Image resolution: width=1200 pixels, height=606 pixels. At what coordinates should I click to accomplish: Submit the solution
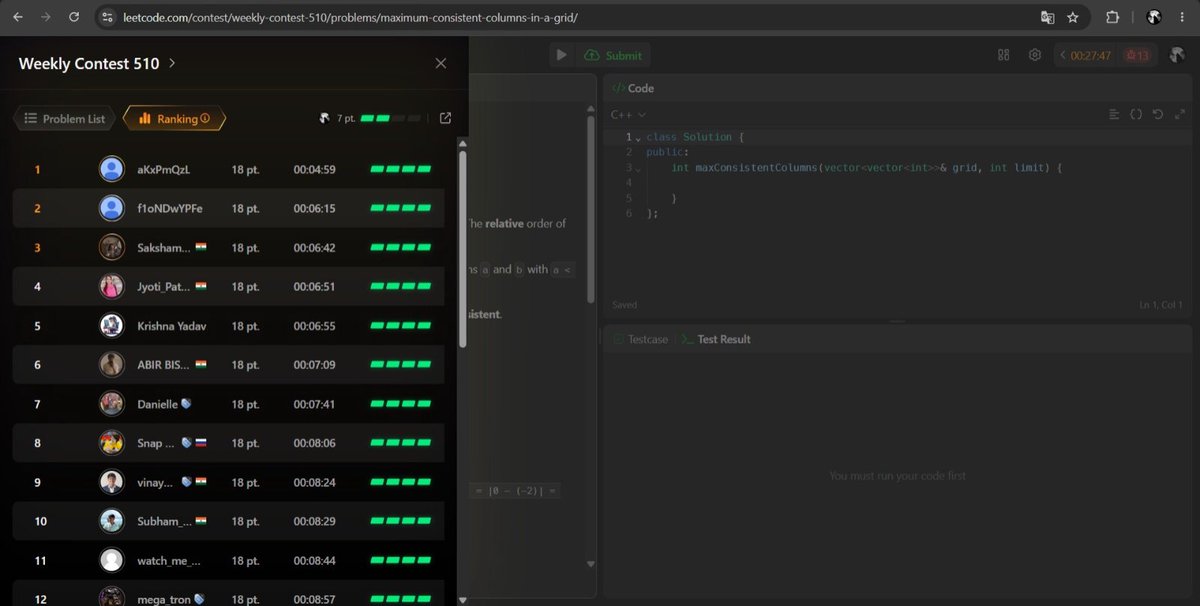[614, 55]
